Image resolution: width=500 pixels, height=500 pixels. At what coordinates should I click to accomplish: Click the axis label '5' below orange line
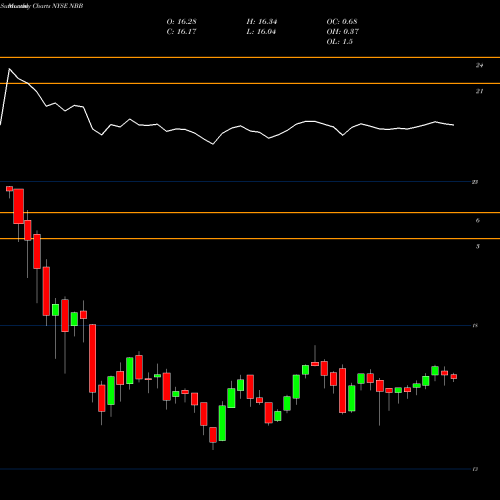click(478, 246)
